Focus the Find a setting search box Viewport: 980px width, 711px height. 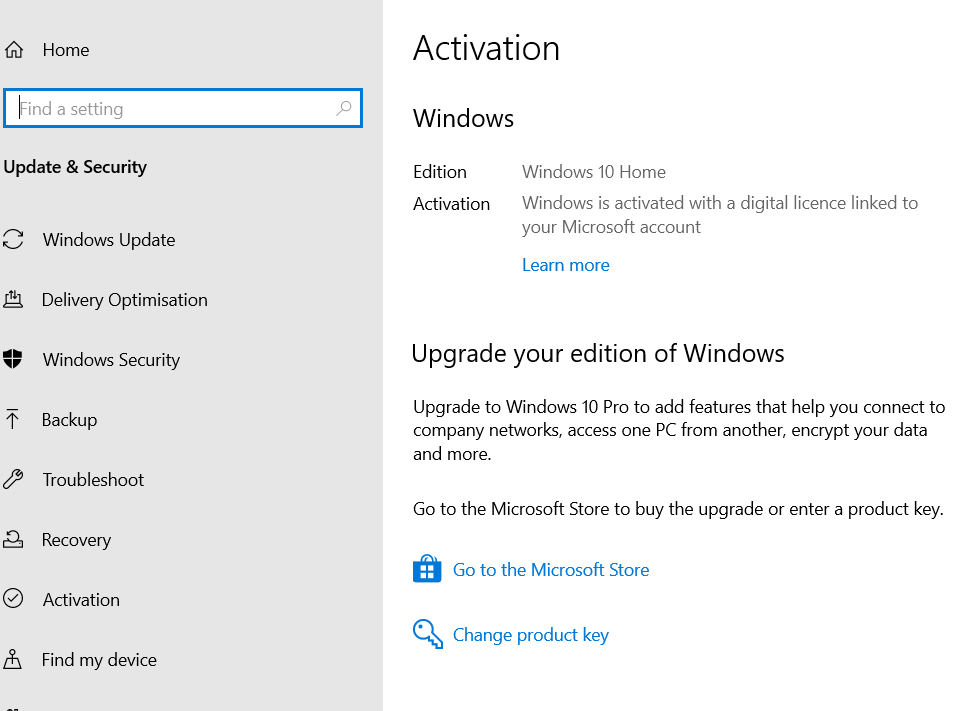coord(182,108)
